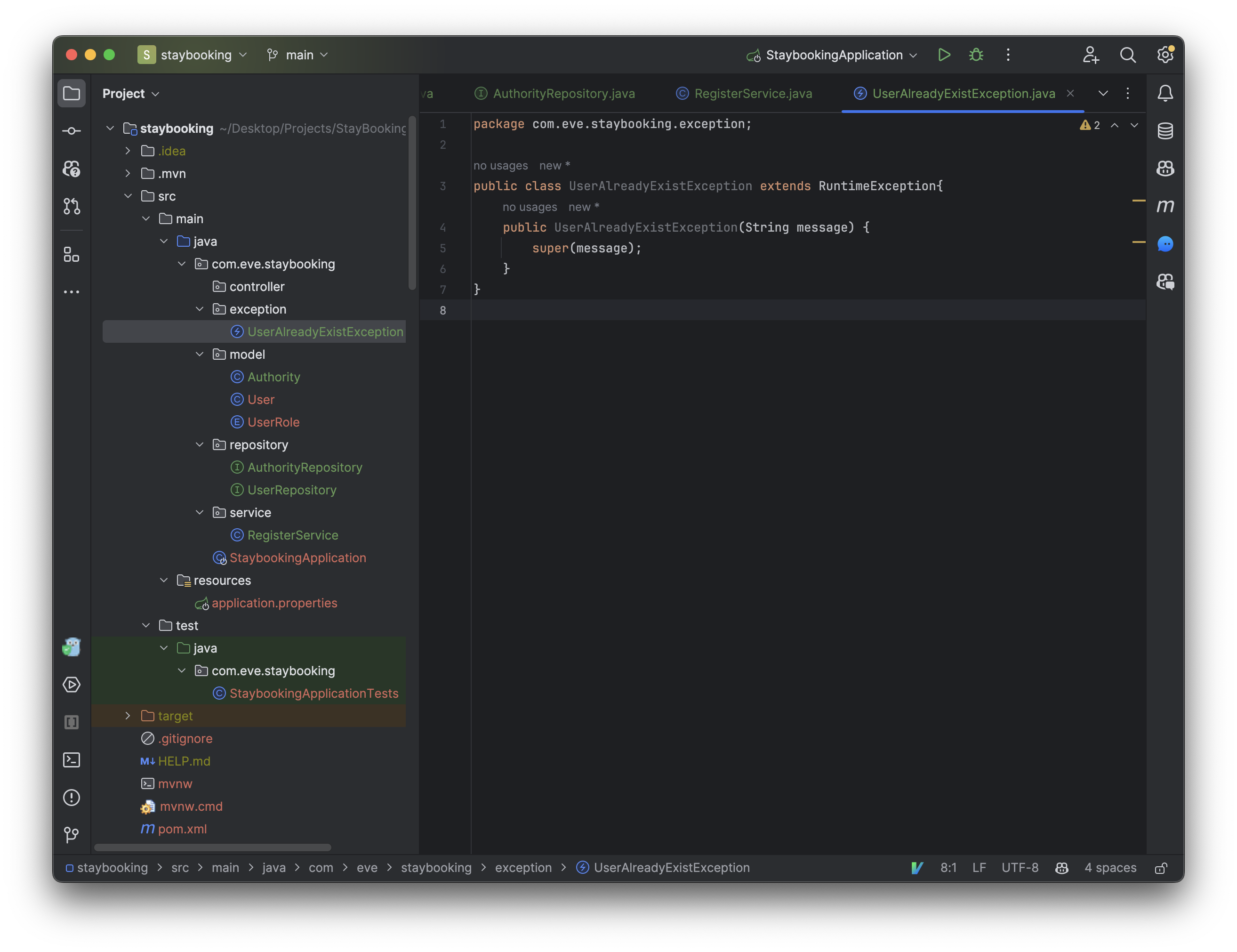Open the Notifications panel
1237x952 pixels.
[1165, 93]
